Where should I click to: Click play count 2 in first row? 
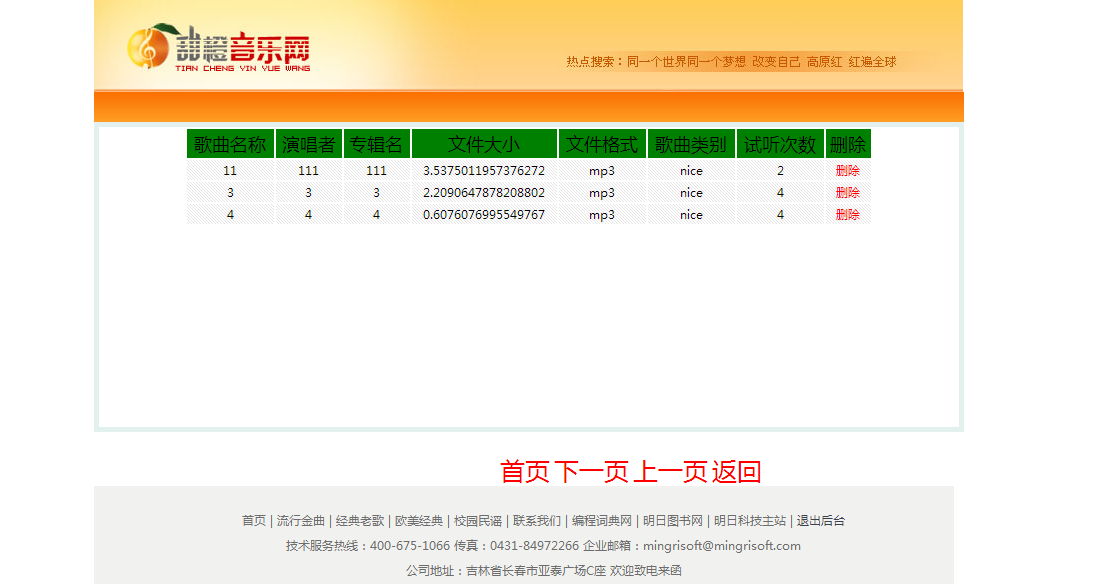click(x=780, y=170)
